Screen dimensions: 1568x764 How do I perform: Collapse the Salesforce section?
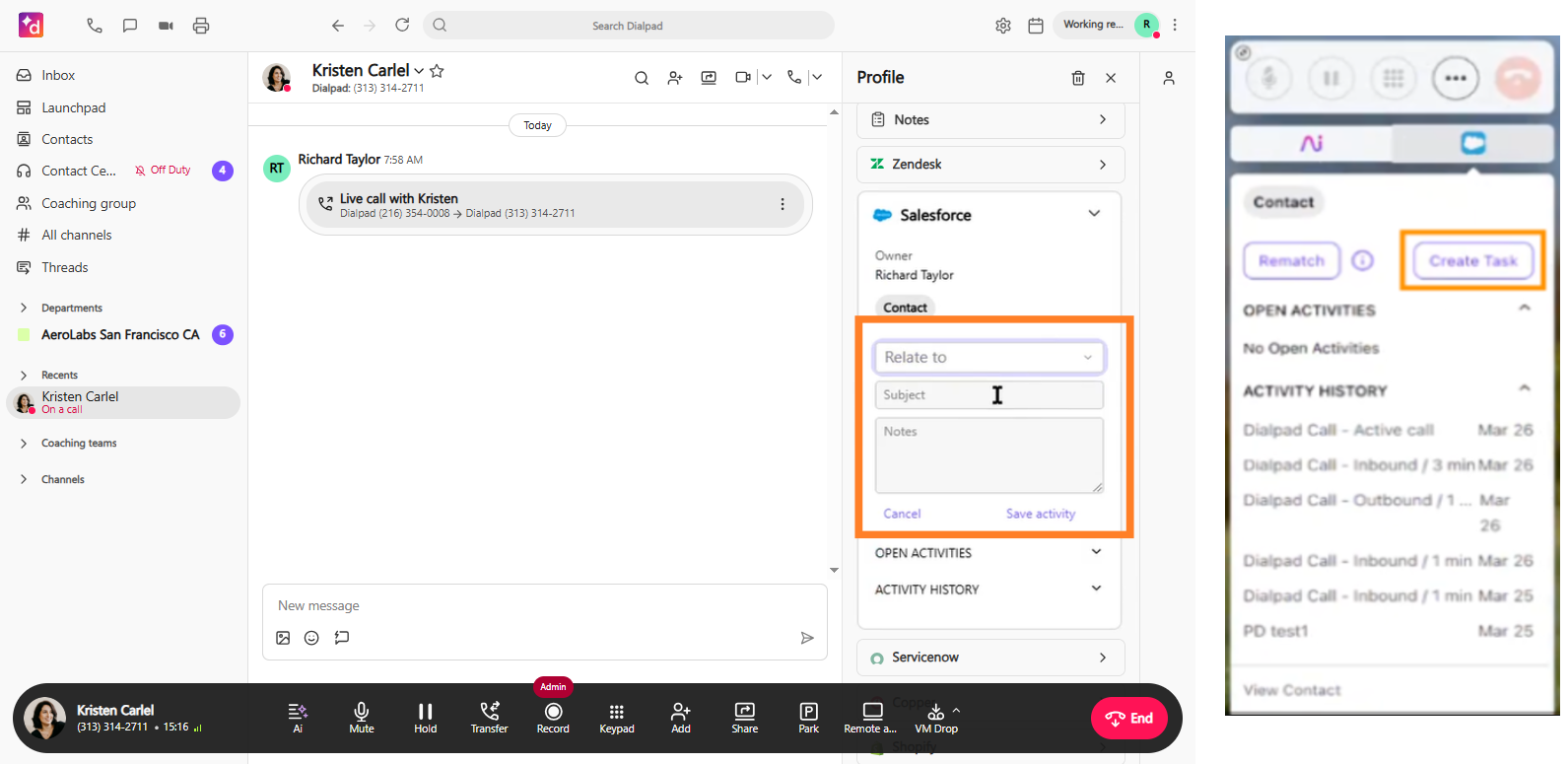(1094, 214)
